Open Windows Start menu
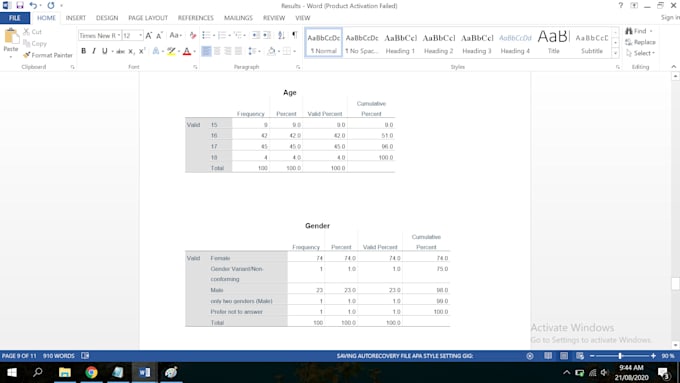The width and height of the screenshot is (680, 383). point(12,372)
